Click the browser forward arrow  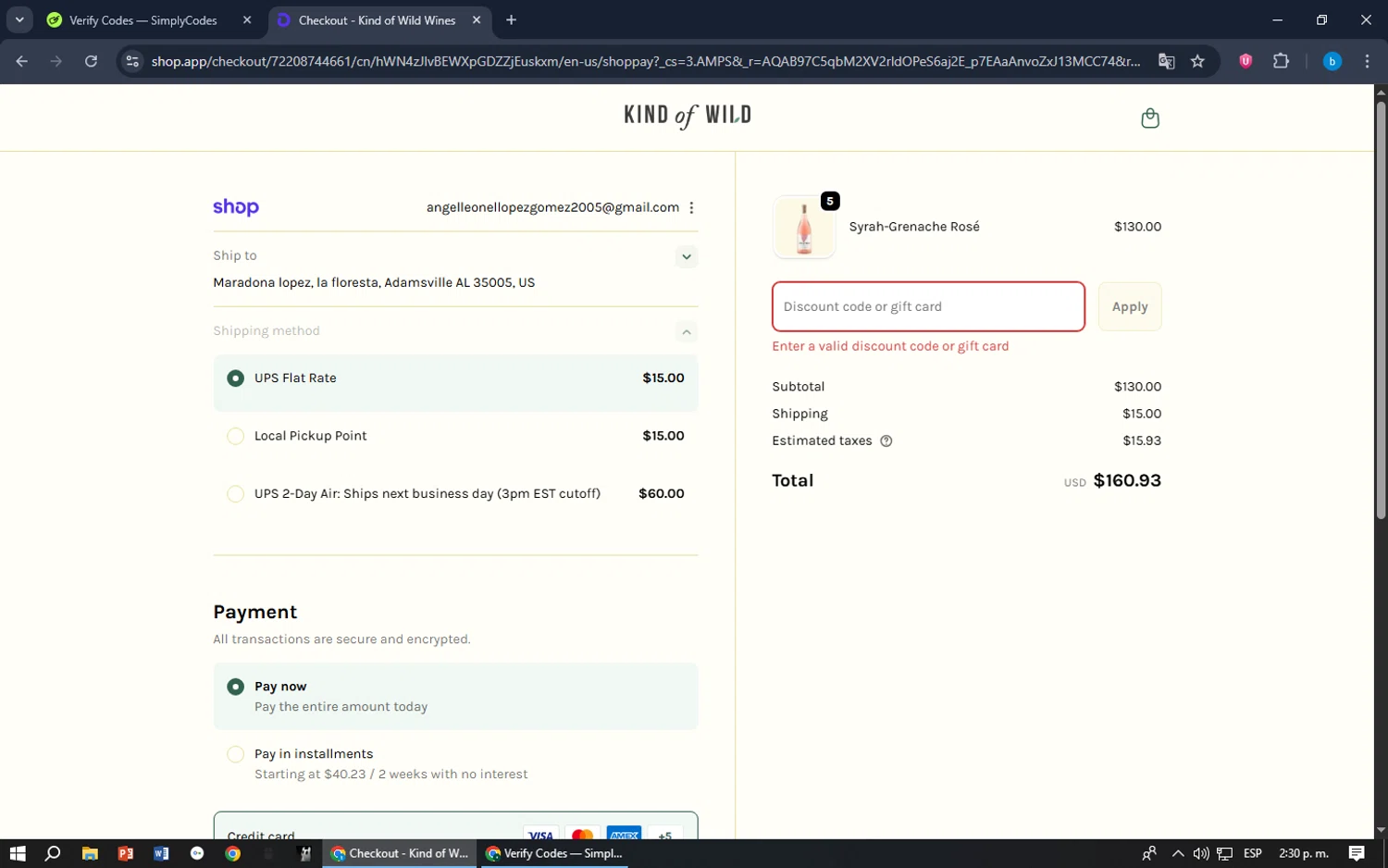(56, 61)
